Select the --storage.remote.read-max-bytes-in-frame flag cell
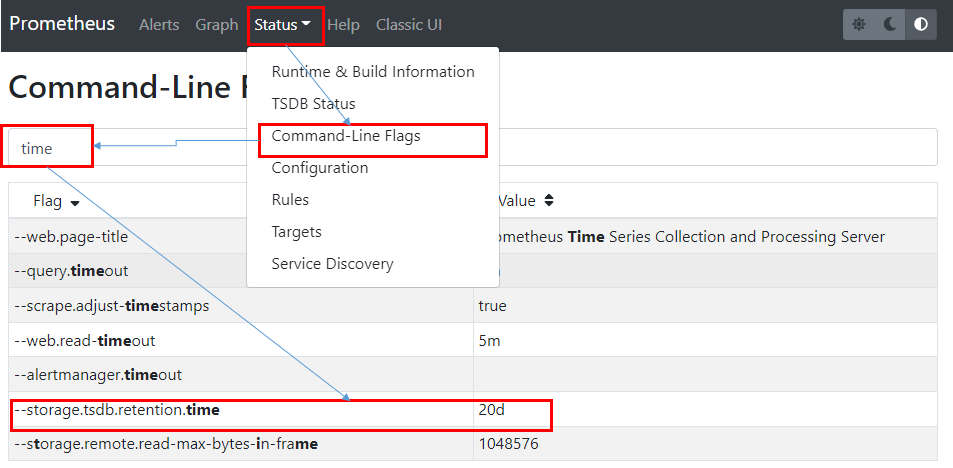Viewport: 953px width, 468px height. point(241,444)
